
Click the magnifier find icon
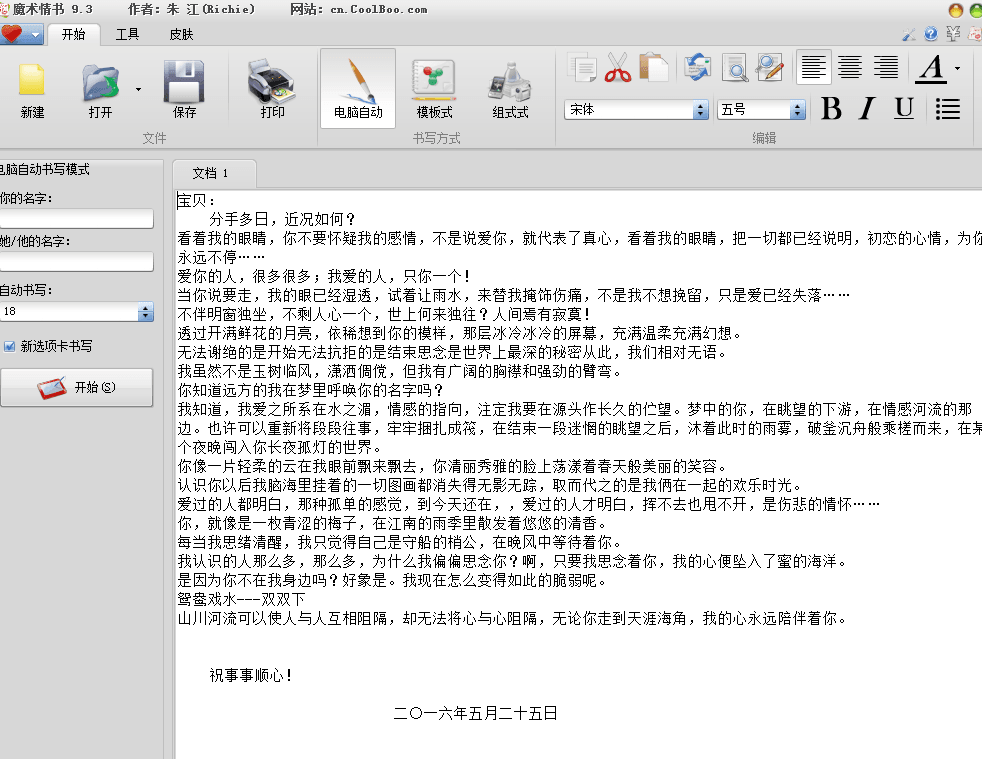(x=735, y=68)
